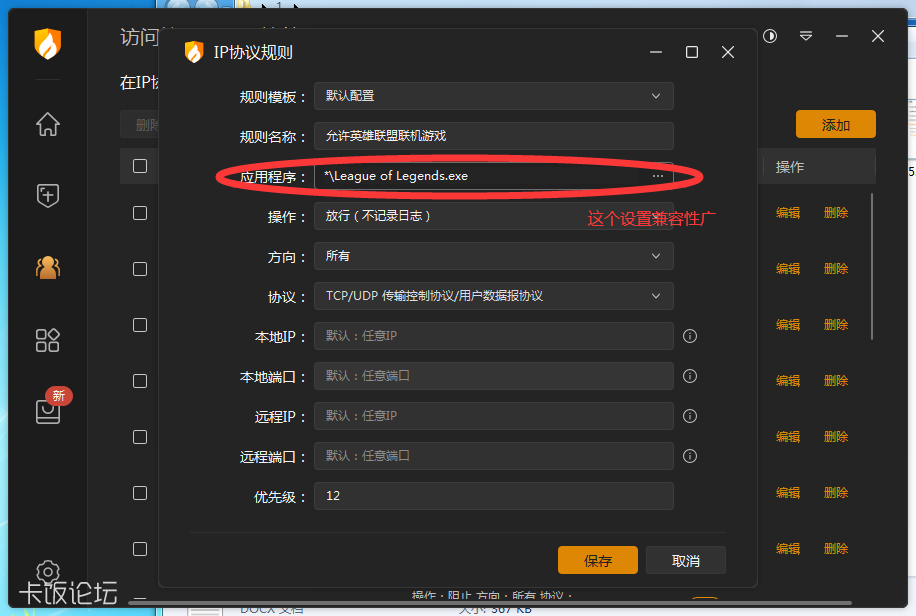The height and width of the screenshot is (616, 916).
Task: Open the 规则模板 dropdown showing 默认配置
Action: [x=493, y=96]
